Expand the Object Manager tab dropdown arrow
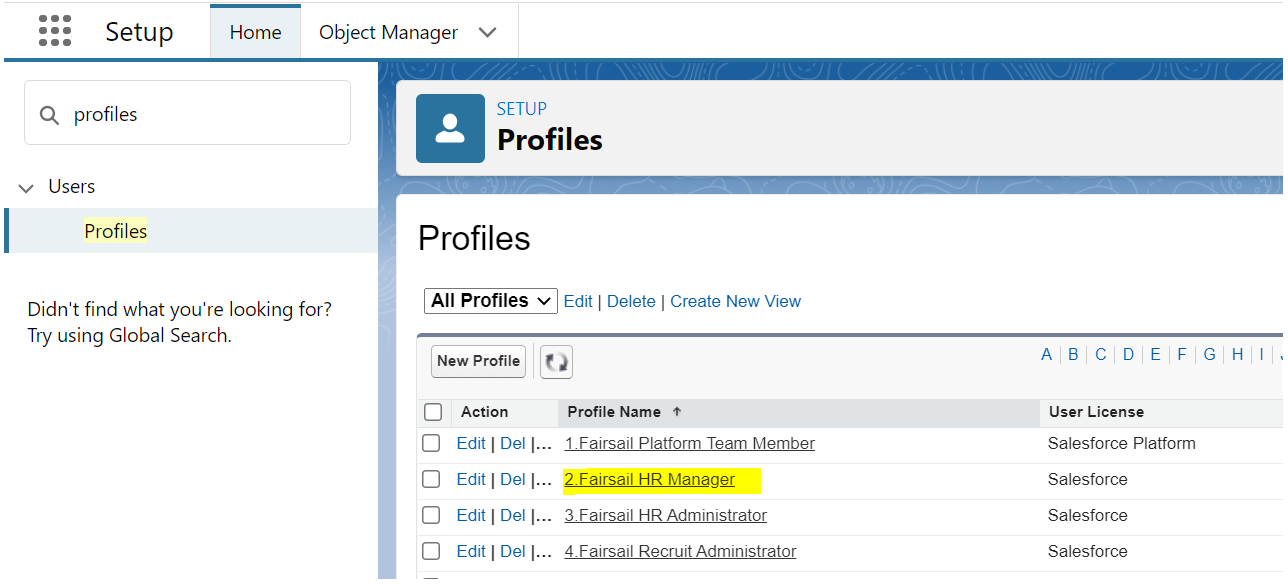1288x584 pixels. pos(487,32)
